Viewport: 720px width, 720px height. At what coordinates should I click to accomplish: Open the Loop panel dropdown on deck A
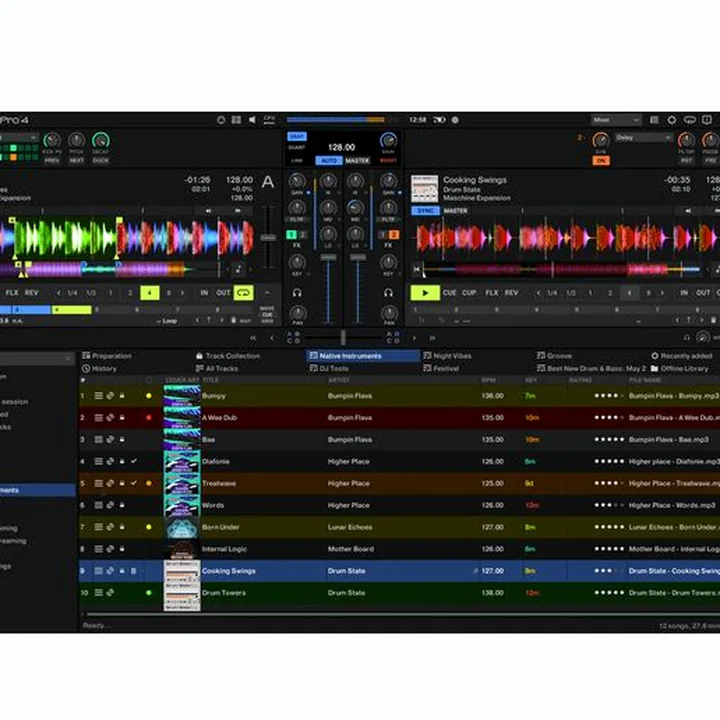pyautogui.click(x=167, y=321)
